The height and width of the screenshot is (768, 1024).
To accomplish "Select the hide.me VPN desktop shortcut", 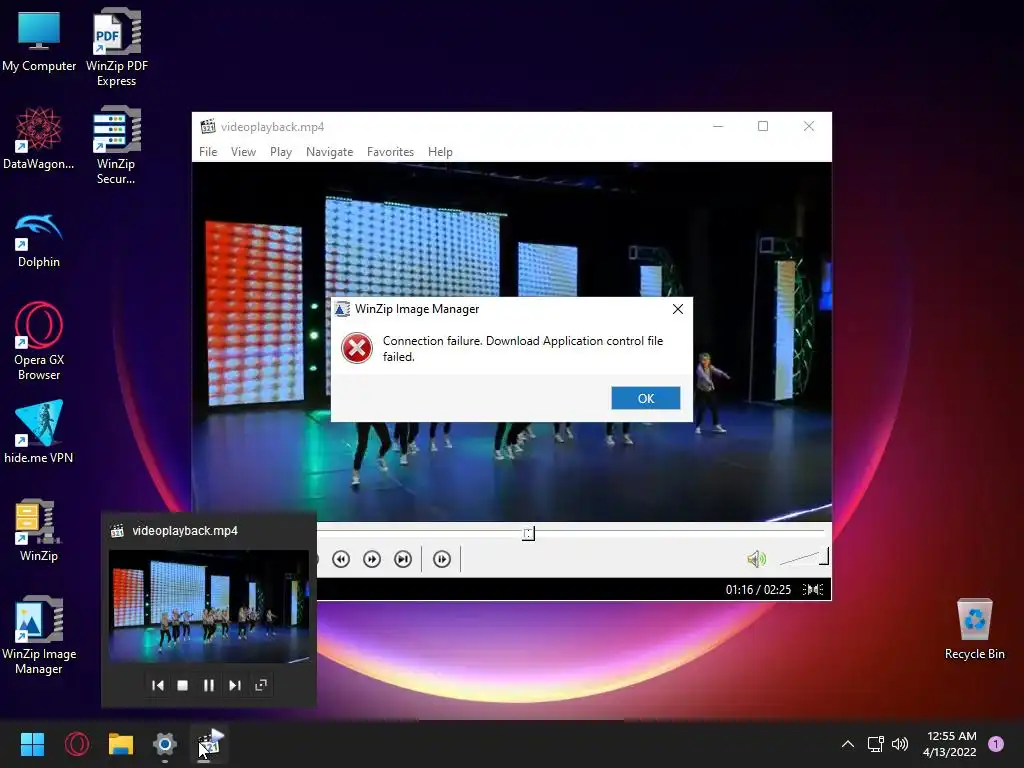I will tap(39, 432).
